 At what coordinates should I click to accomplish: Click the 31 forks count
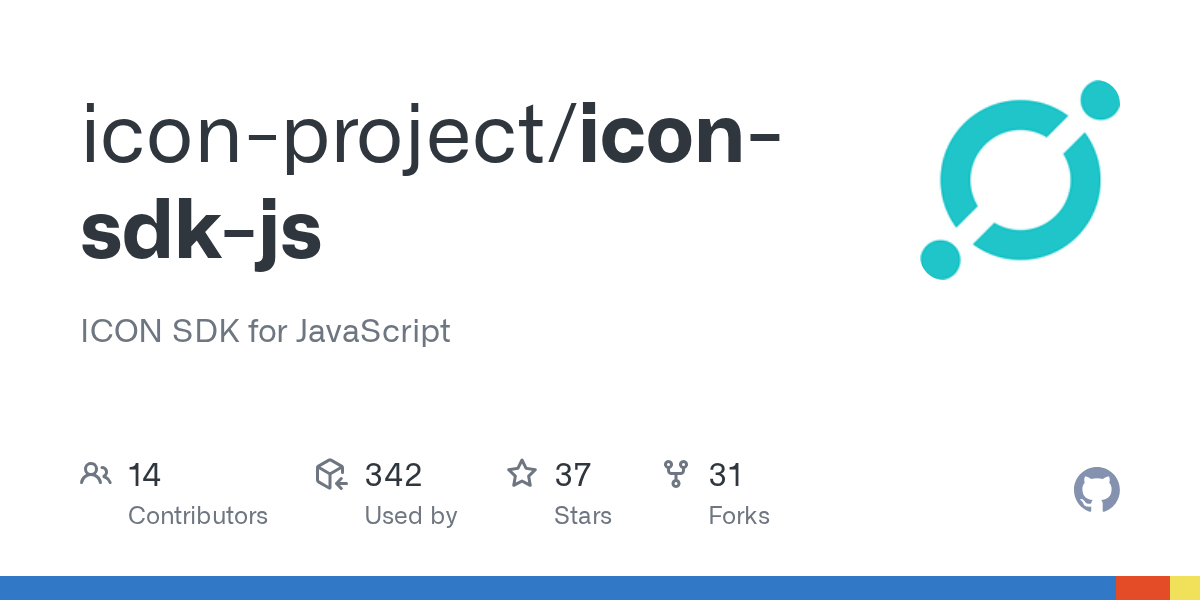pos(725,474)
